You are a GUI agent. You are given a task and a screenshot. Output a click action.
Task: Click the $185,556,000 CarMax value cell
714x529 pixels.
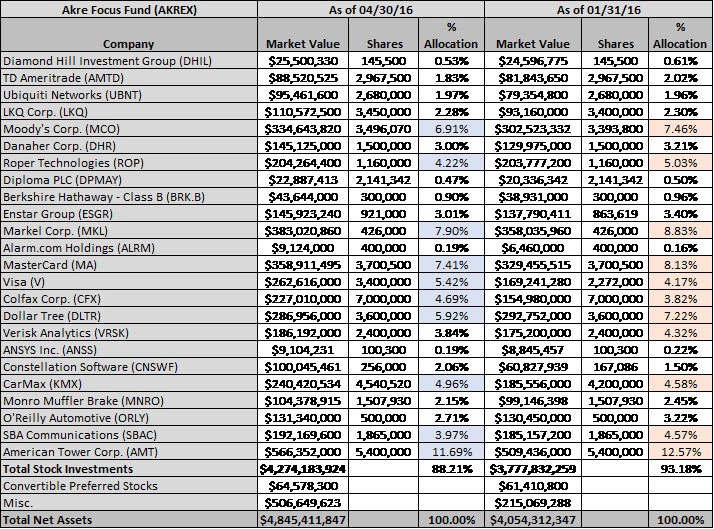point(533,384)
